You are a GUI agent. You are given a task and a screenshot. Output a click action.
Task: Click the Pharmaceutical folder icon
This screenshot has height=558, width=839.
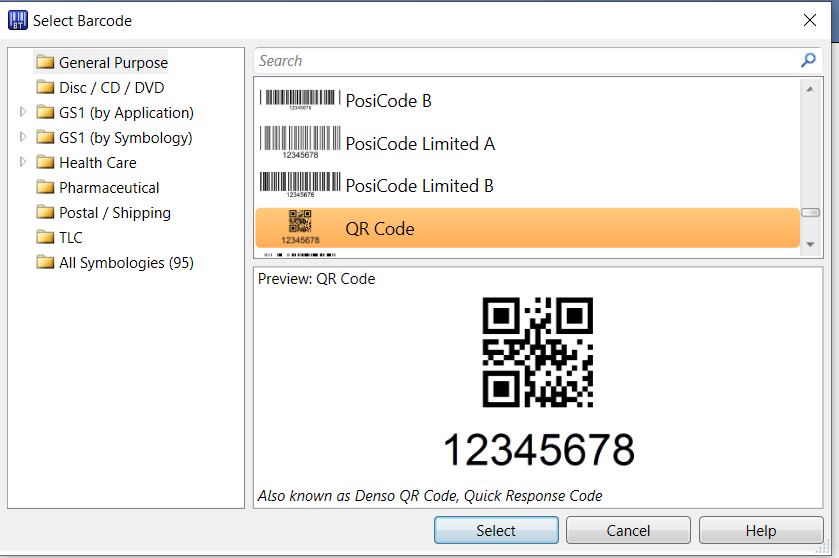[x=45, y=187]
